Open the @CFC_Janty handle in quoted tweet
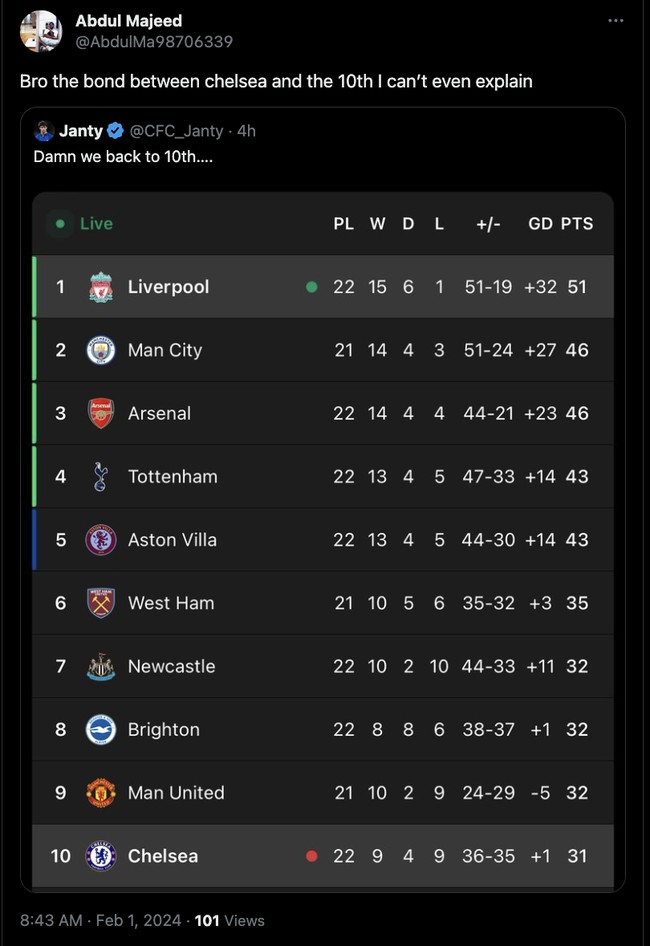The image size is (650, 946). [x=177, y=131]
